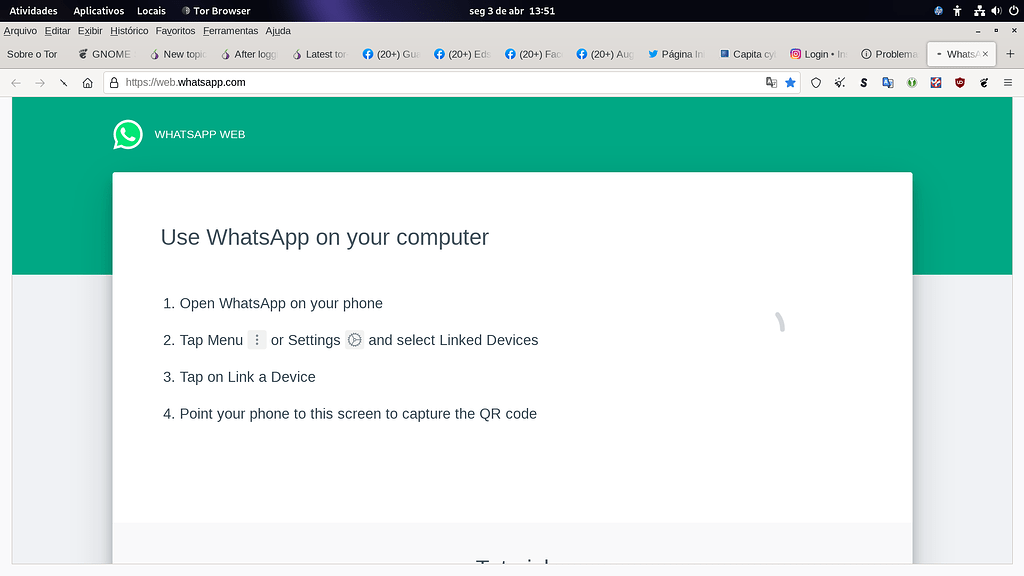Open the Atividades overview
The width and height of the screenshot is (1024, 576).
point(33,10)
